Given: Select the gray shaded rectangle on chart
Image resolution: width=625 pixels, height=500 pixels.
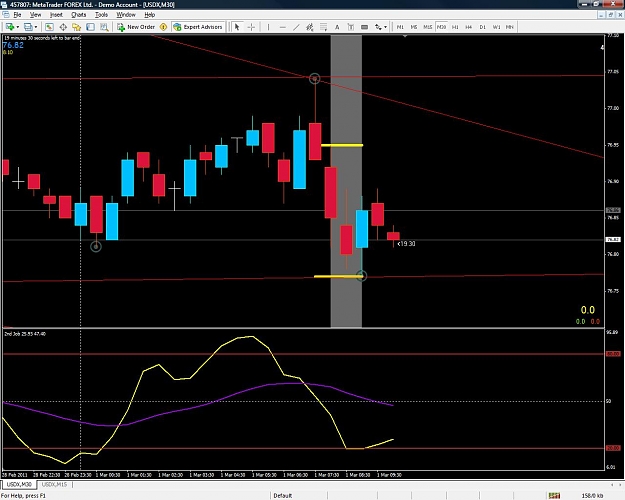Looking at the screenshot, I should pyautogui.click(x=346, y=181).
